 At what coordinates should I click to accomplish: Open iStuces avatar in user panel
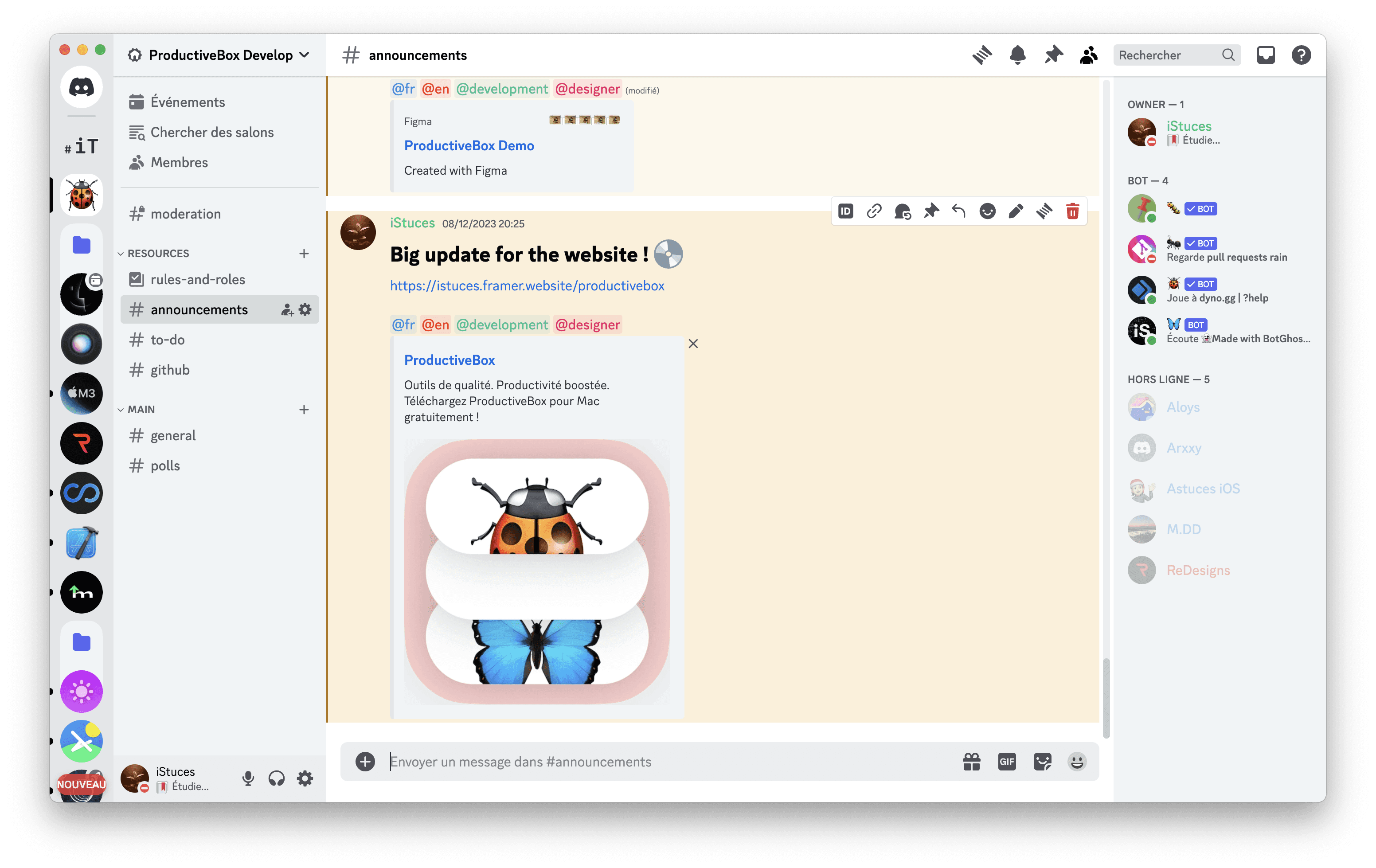click(135, 778)
